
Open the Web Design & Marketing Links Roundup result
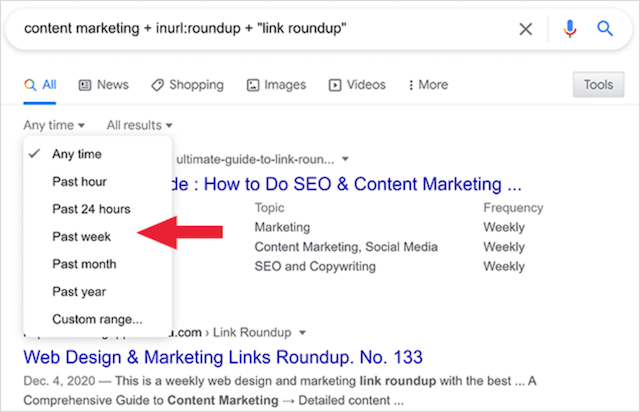(223, 357)
